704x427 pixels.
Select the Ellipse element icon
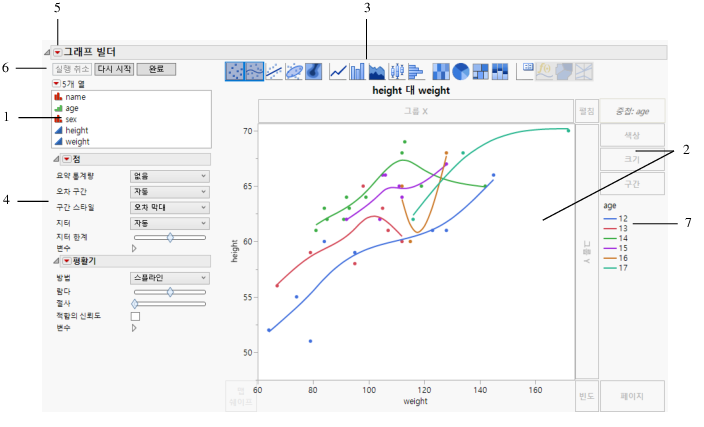click(x=294, y=71)
